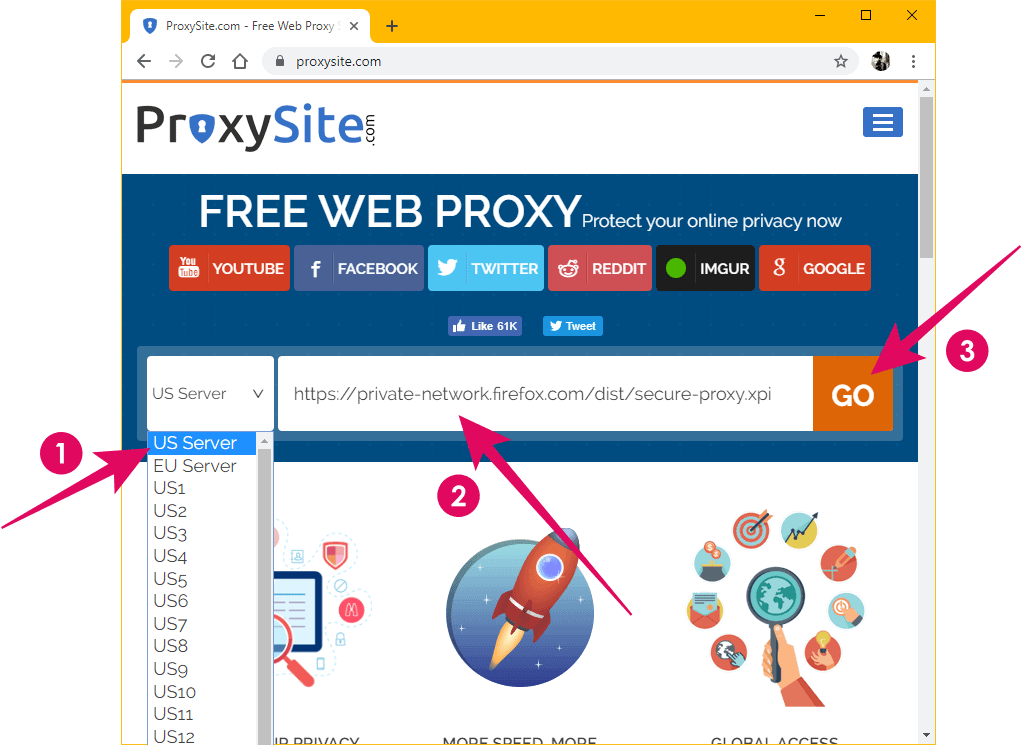
Task: Click the Facebook Like 61K button
Action: click(485, 326)
